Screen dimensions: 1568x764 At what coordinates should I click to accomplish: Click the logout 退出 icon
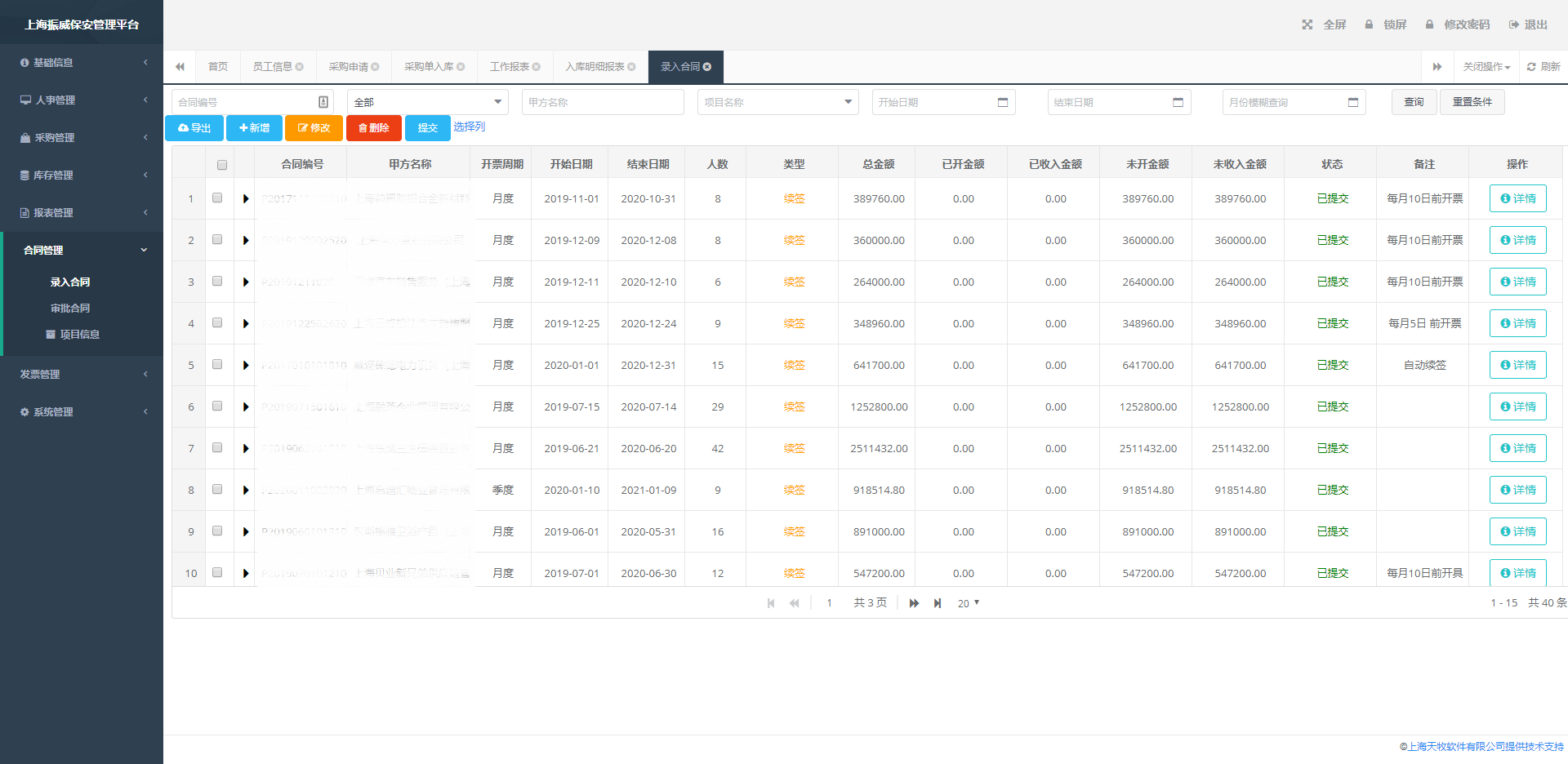(x=1513, y=24)
